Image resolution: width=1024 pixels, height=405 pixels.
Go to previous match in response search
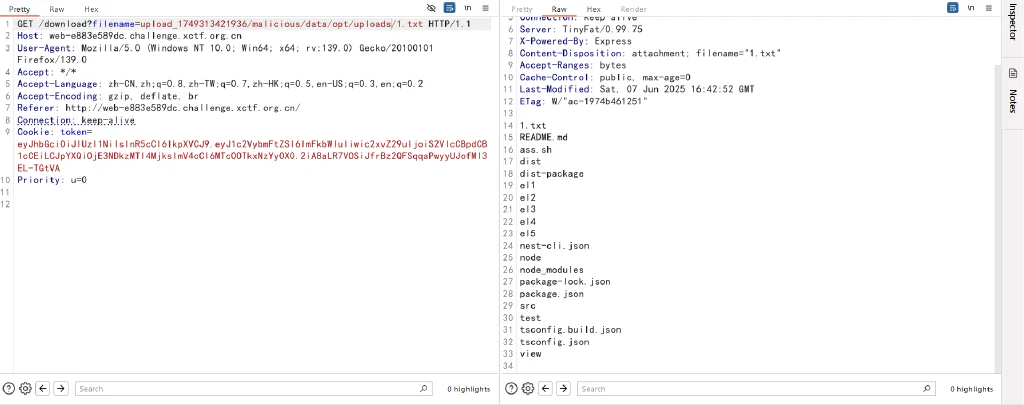(545, 389)
